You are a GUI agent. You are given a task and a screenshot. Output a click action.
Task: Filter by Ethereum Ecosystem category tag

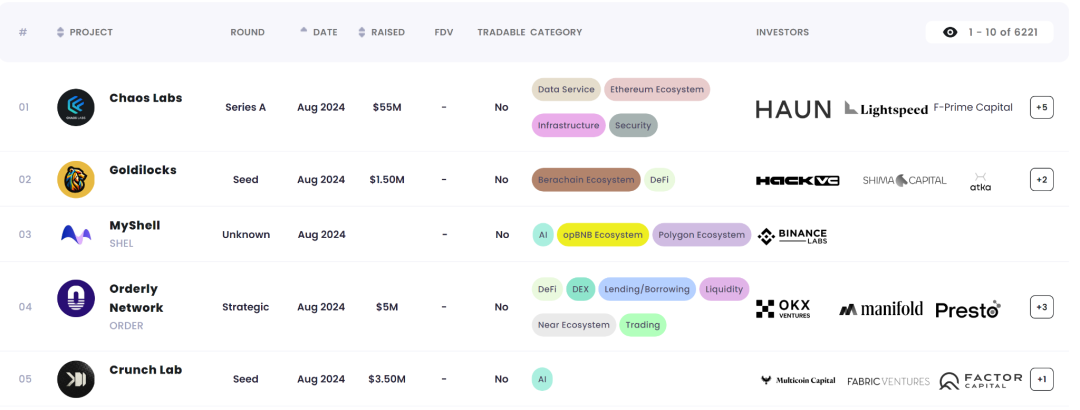coord(657,90)
